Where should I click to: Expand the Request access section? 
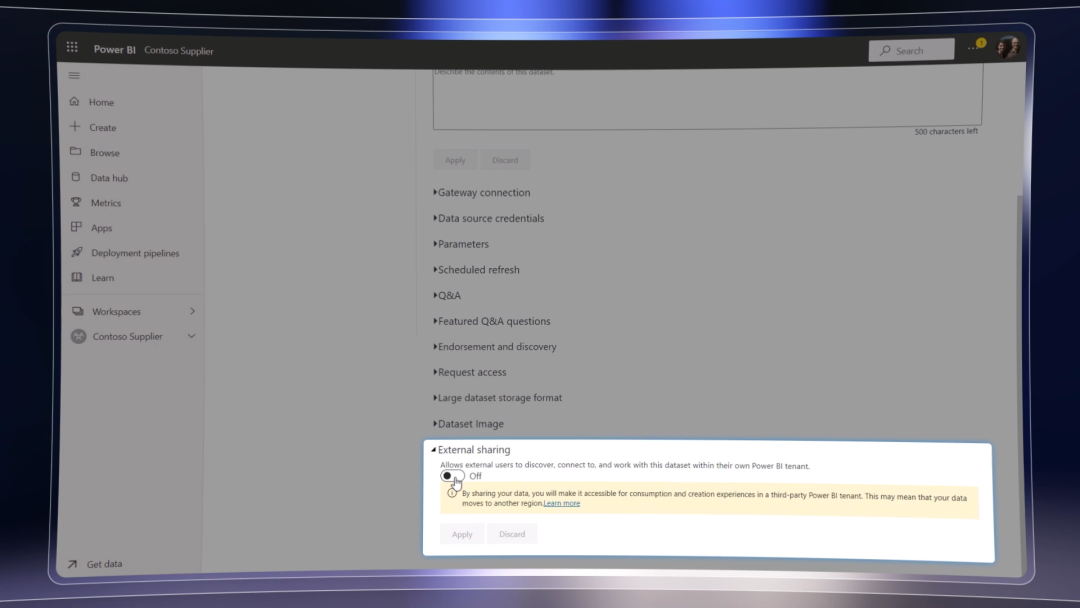click(x=469, y=372)
